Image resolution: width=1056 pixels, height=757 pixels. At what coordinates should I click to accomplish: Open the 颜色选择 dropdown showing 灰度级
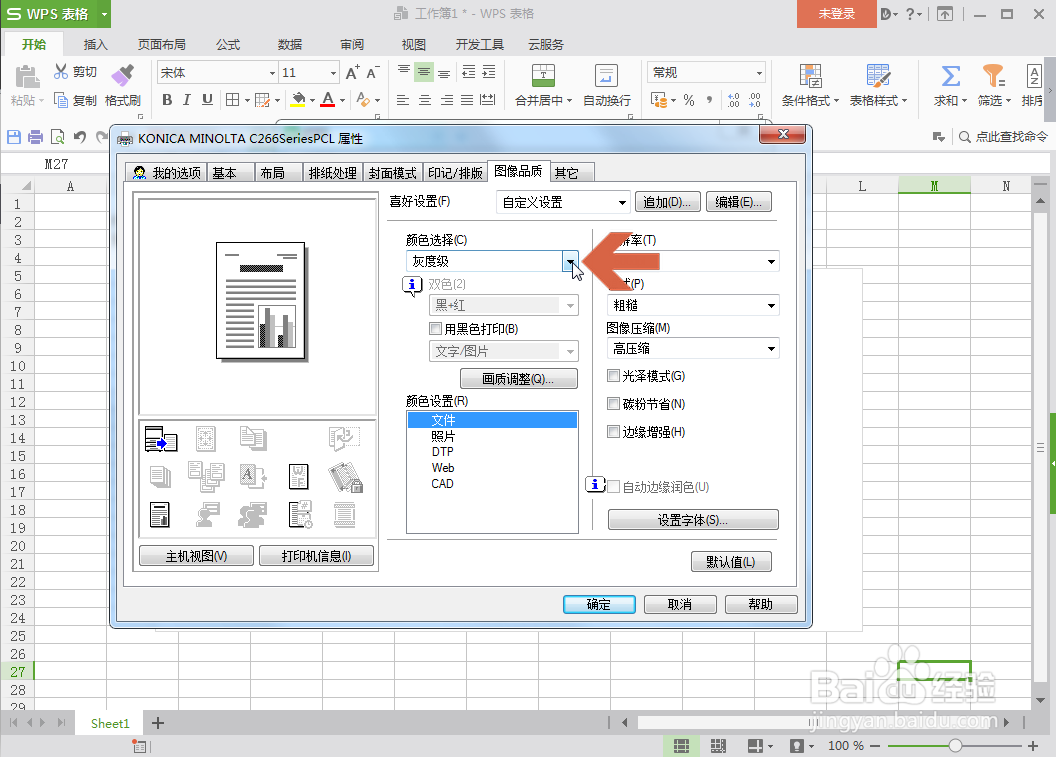(x=492, y=261)
